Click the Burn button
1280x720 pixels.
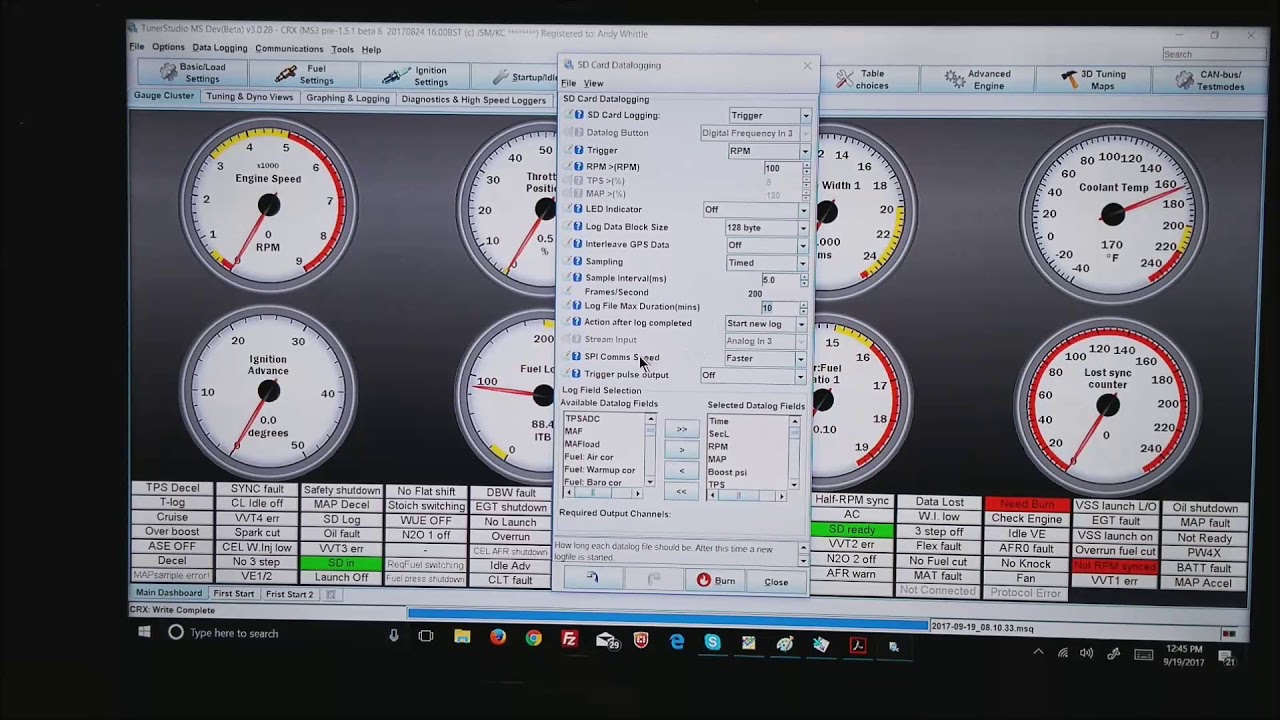[x=716, y=581]
